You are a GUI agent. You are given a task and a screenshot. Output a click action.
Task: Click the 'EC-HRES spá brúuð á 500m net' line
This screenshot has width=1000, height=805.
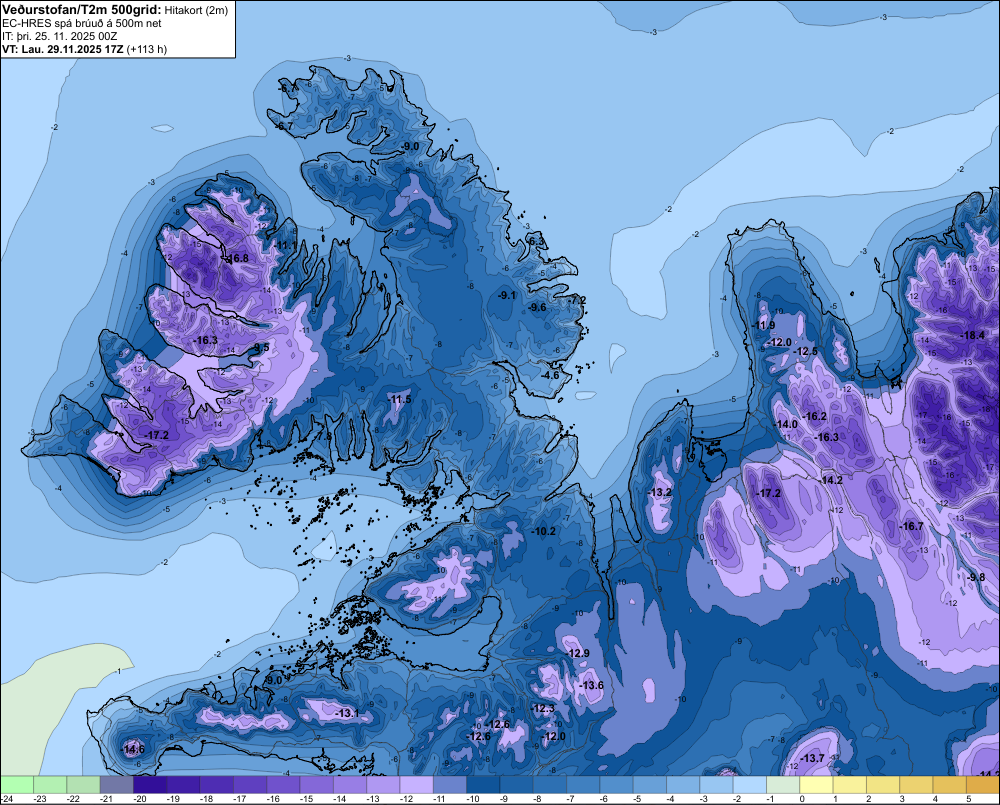click(x=82, y=23)
